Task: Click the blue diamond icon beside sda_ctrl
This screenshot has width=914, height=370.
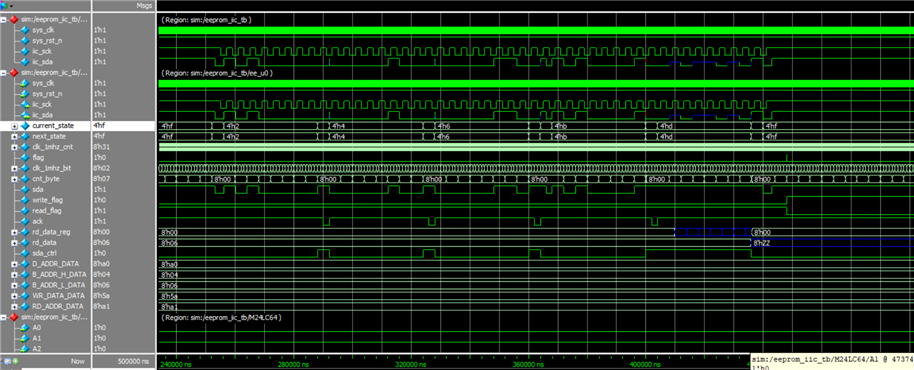Action: [24, 253]
